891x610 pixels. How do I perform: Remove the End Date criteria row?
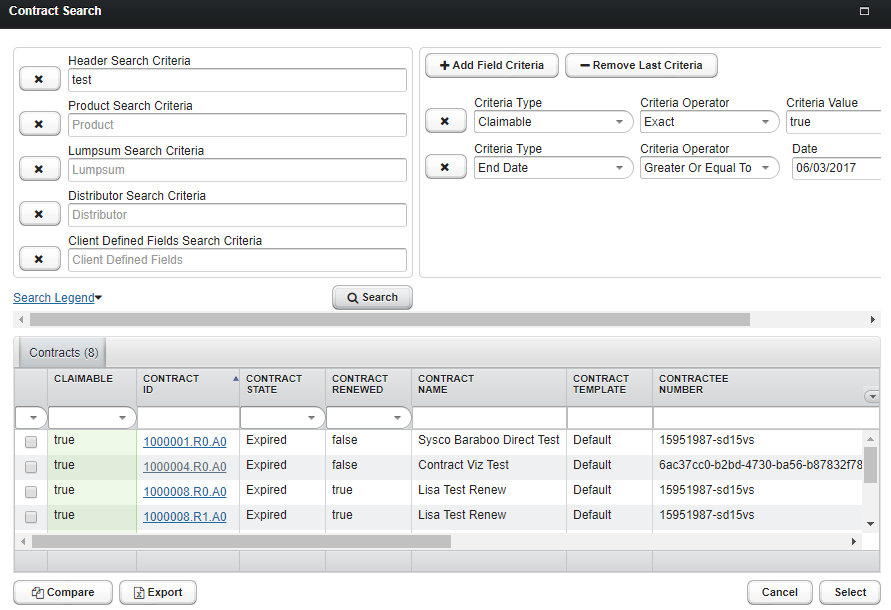click(445, 168)
